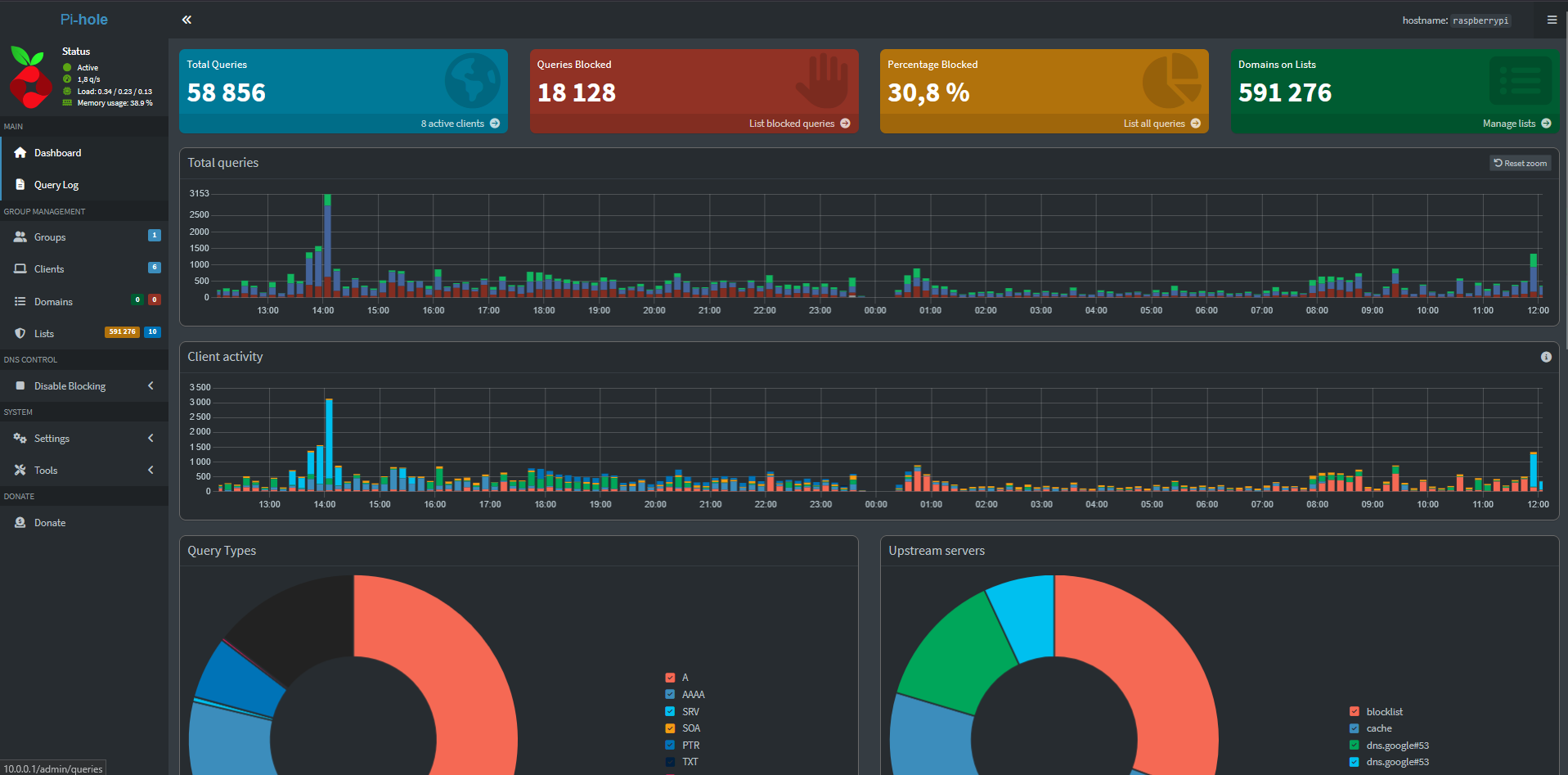Click the arrow icon beside Manage lists
1568x775 pixels.
tap(1545, 124)
